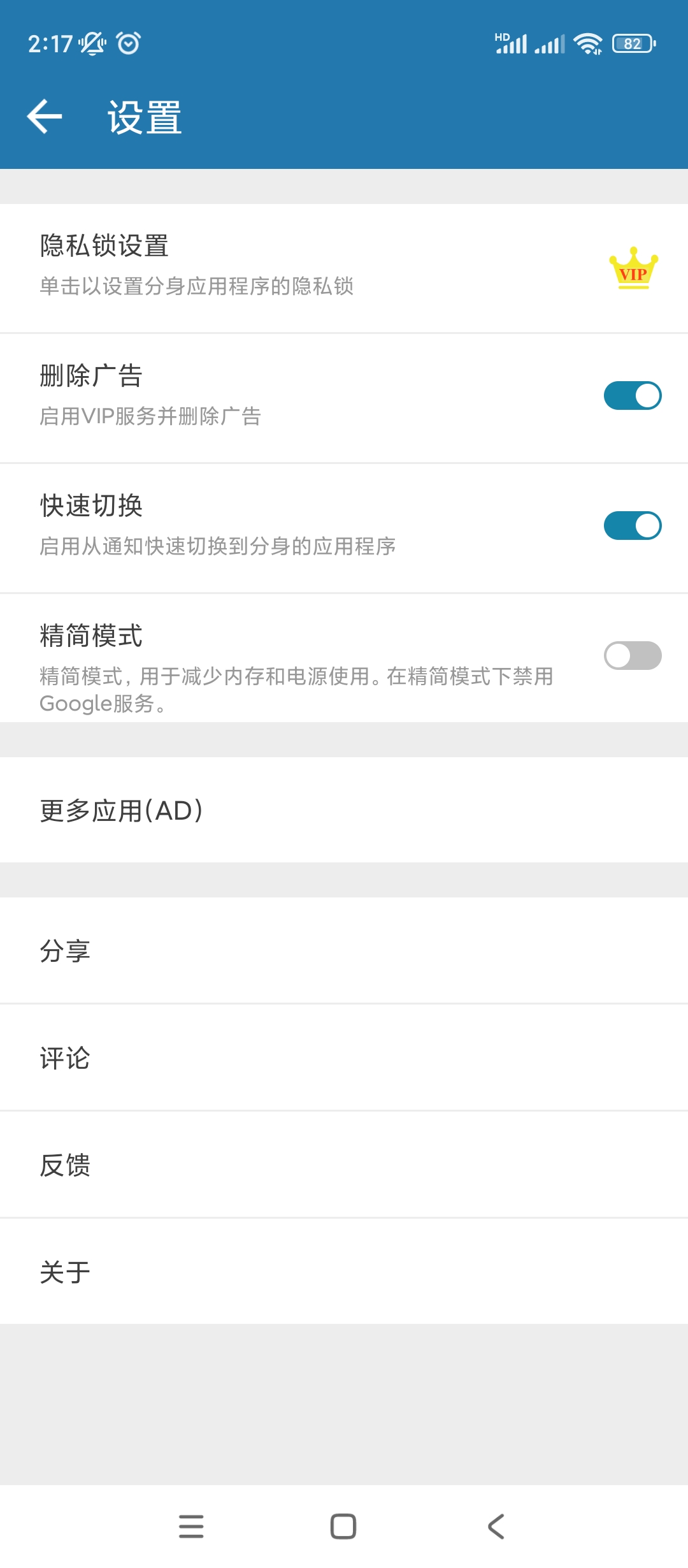Screen dimensions: 688x1568
Task: Tap the 设置 page title
Action: point(145,118)
